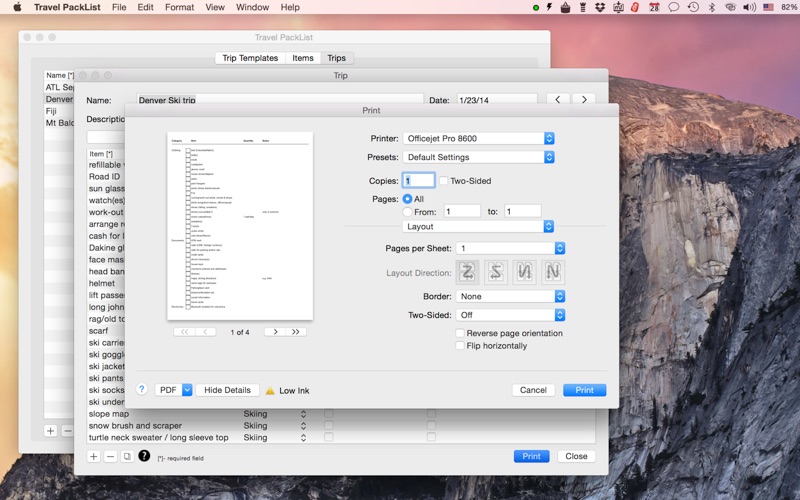Go to next trip in Trip window
The height and width of the screenshot is (500, 800).
[584, 99]
